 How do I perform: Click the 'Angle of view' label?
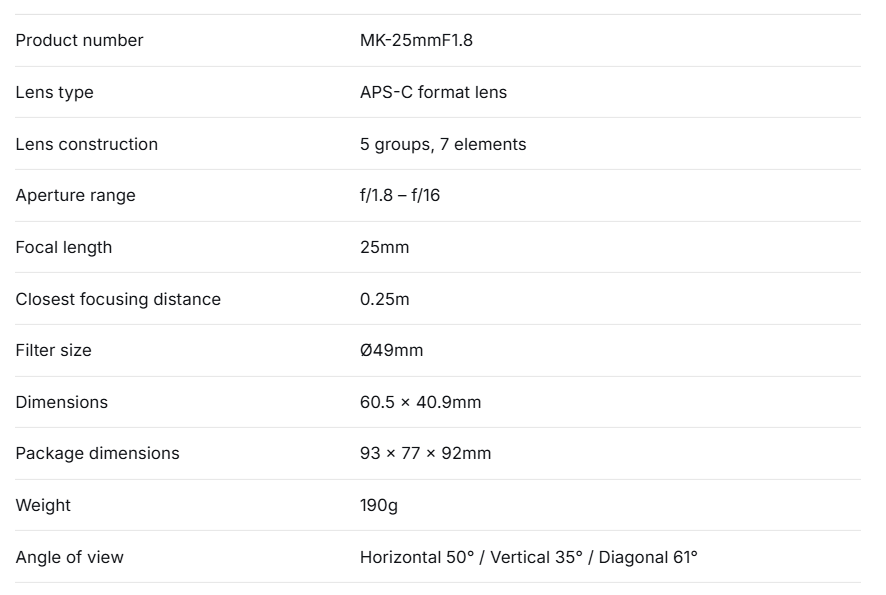69,558
